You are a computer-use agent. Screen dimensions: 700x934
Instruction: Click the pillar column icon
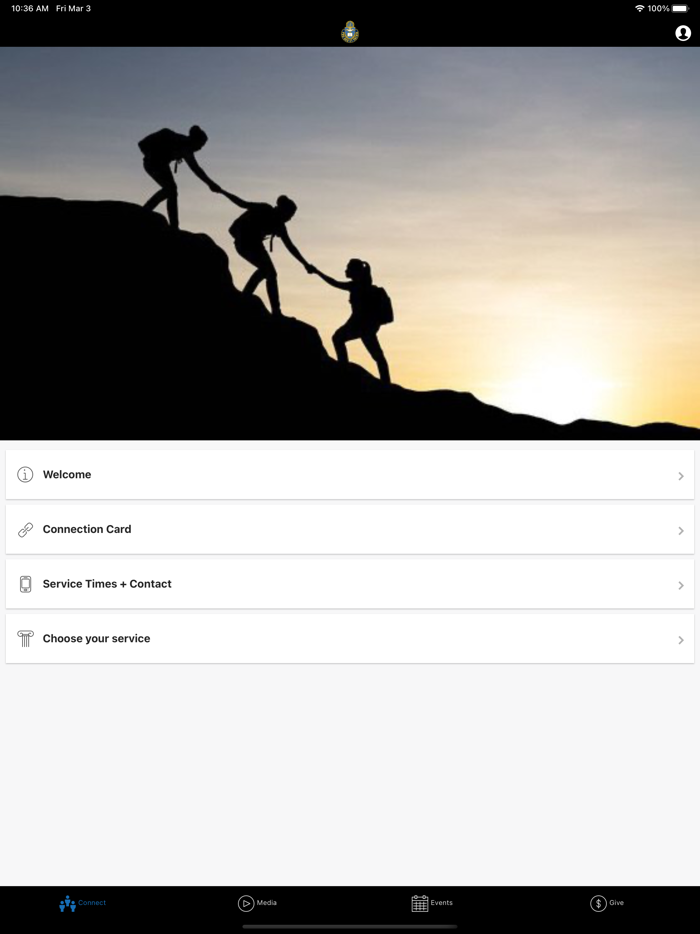coord(25,639)
